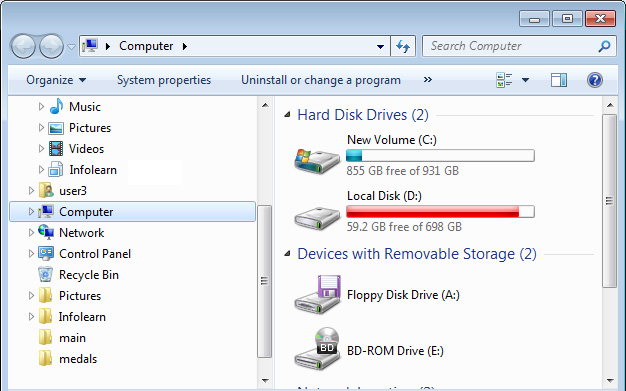
Task: Click the Back navigation arrow button
Action: pos(23,46)
